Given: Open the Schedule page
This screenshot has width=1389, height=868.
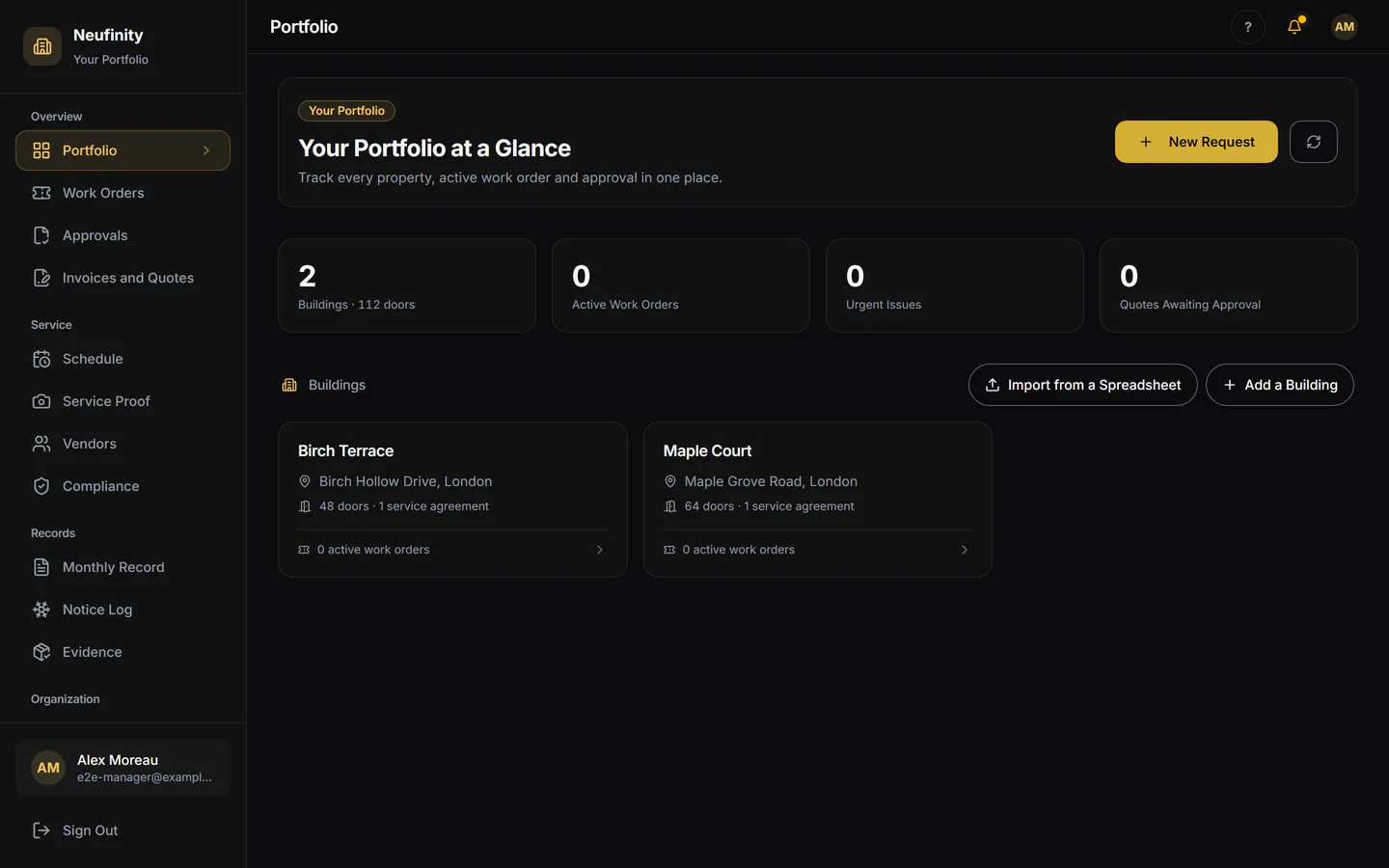Looking at the screenshot, I should [x=123, y=359].
